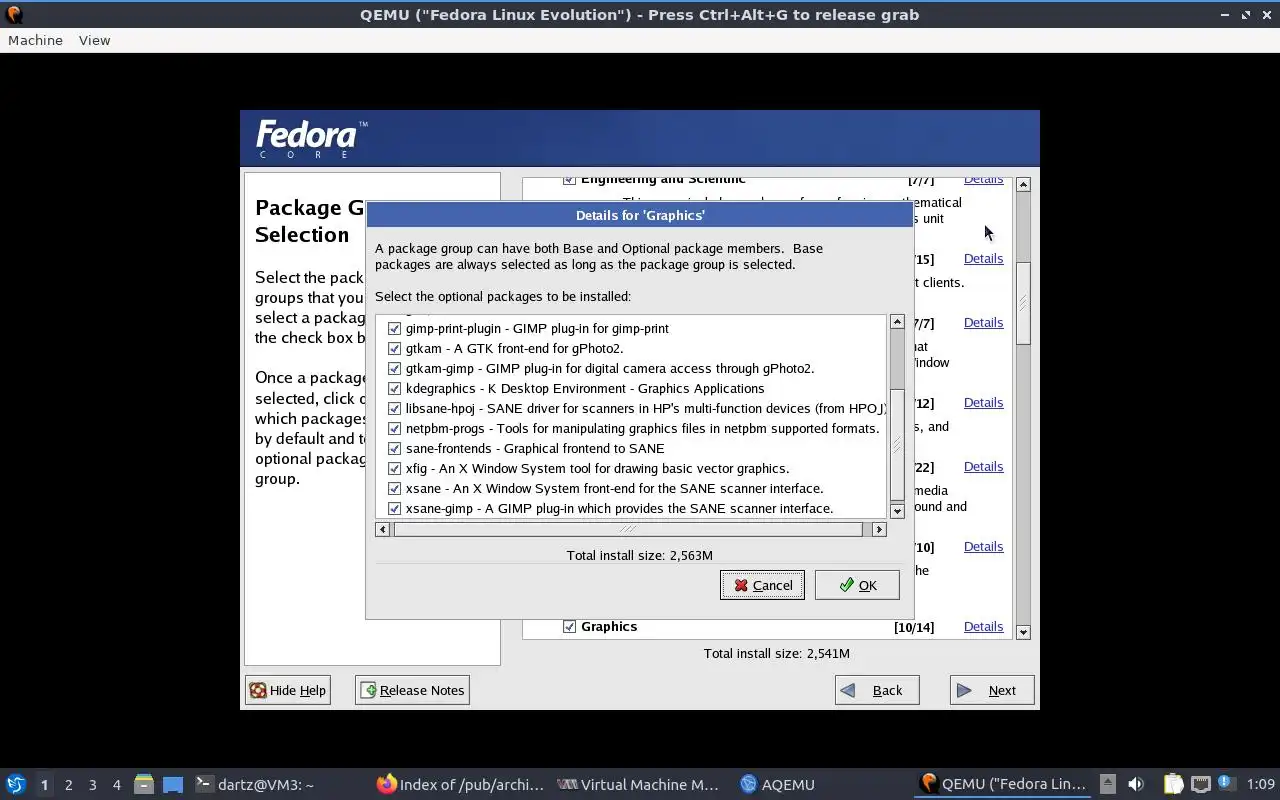This screenshot has width=1280, height=800.
Task: Click the show desktop icon in taskbar
Action: [173, 784]
